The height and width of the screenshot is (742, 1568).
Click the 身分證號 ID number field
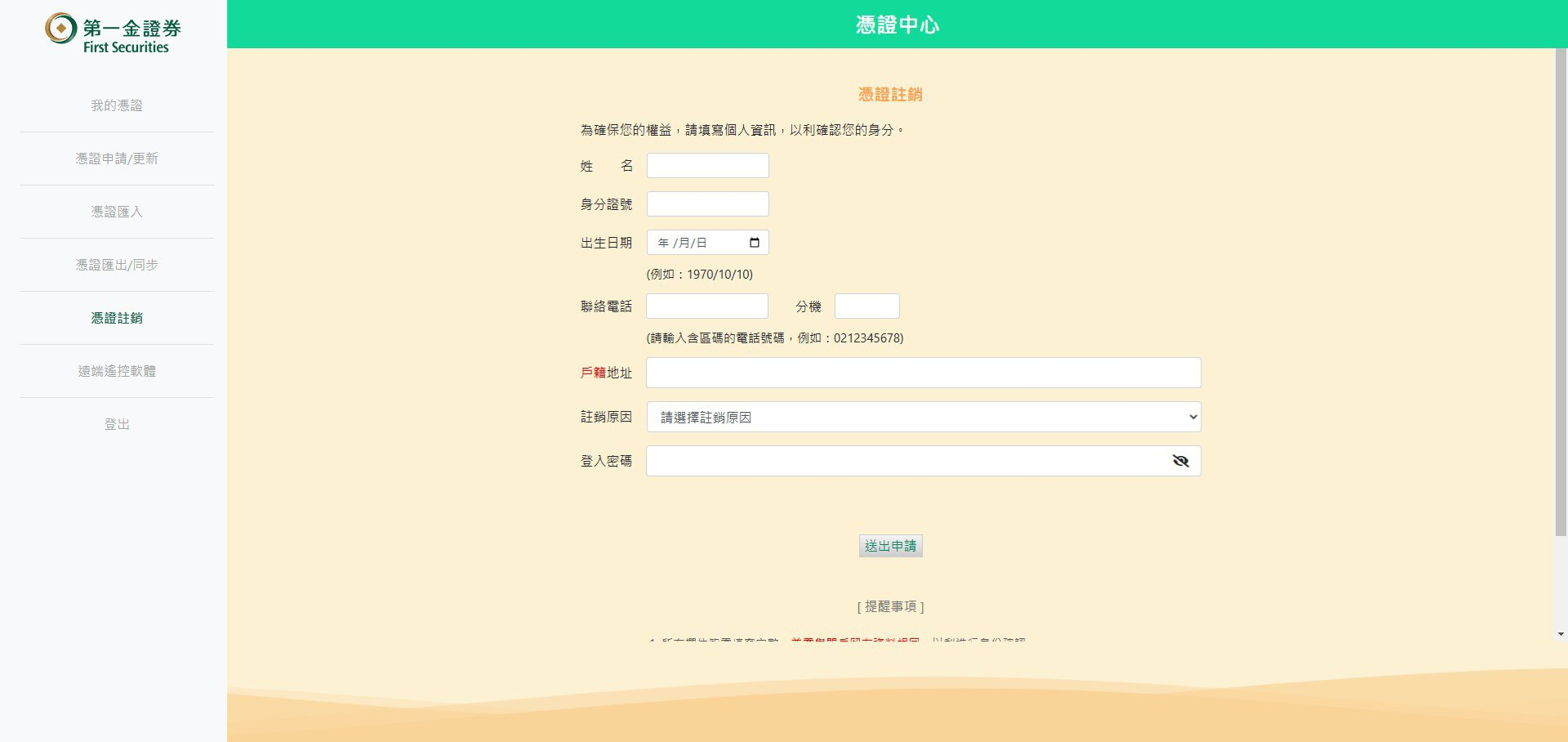[707, 204]
